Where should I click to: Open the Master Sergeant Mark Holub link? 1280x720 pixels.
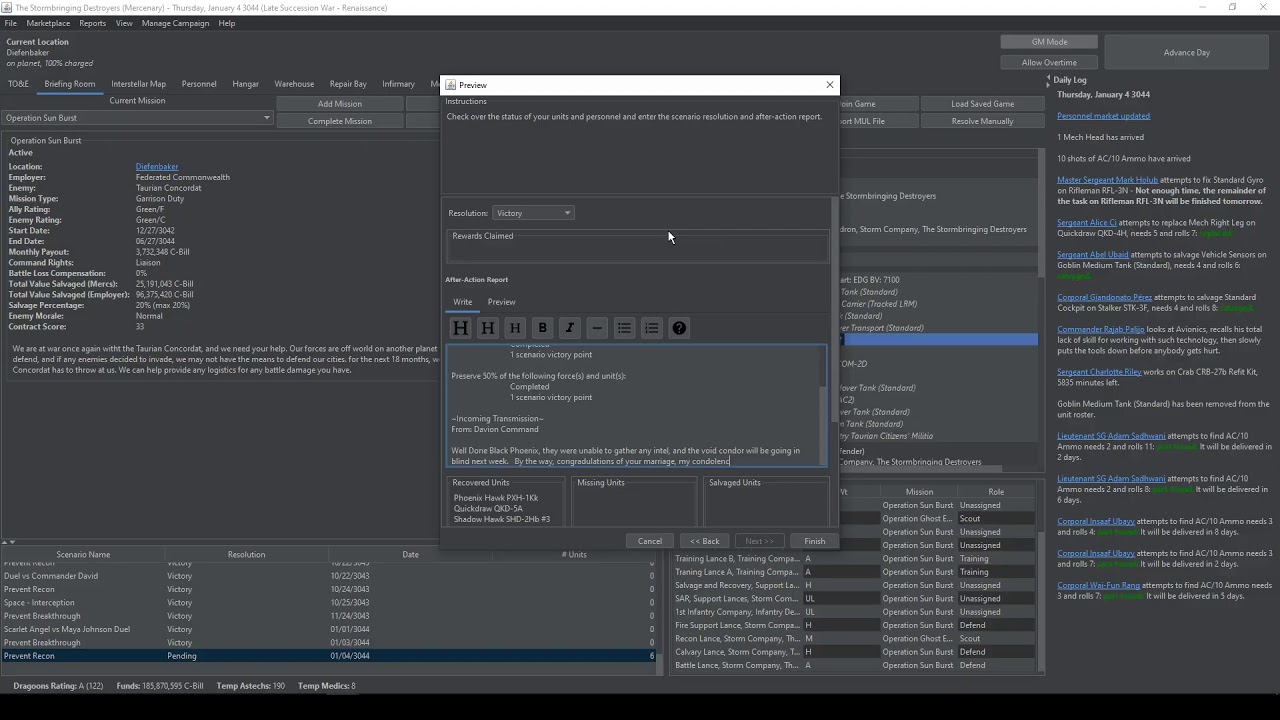(1107, 180)
